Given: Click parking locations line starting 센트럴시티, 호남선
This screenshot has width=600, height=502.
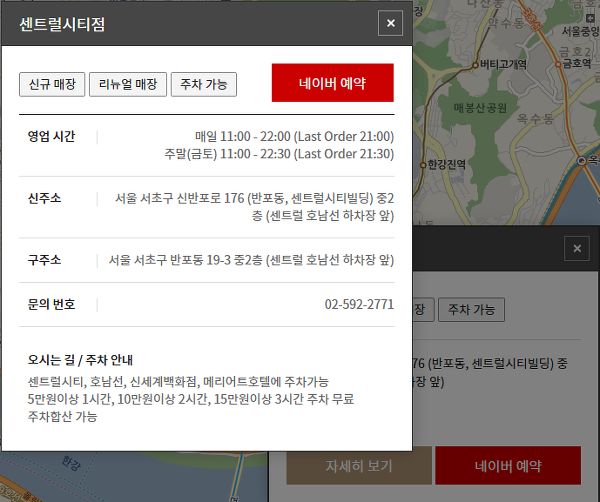Looking at the screenshot, I should (x=178, y=382).
